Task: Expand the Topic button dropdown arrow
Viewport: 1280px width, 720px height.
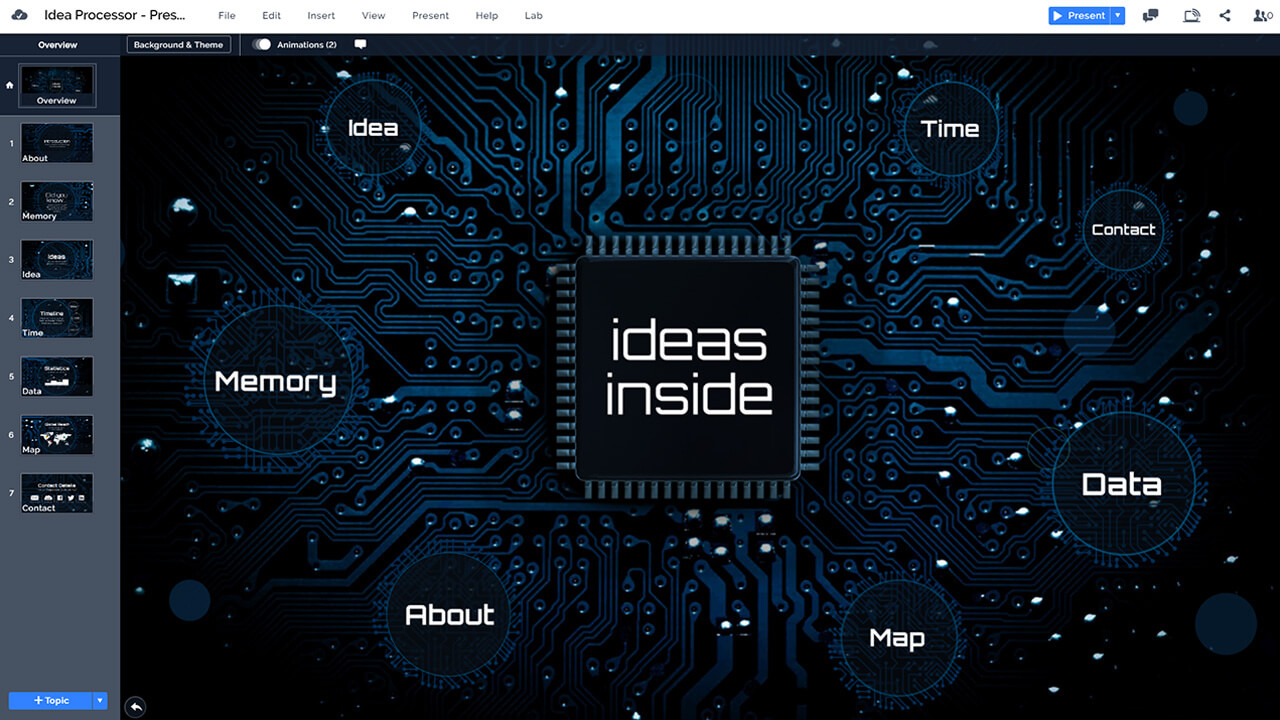Action: pyautogui.click(x=100, y=701)
